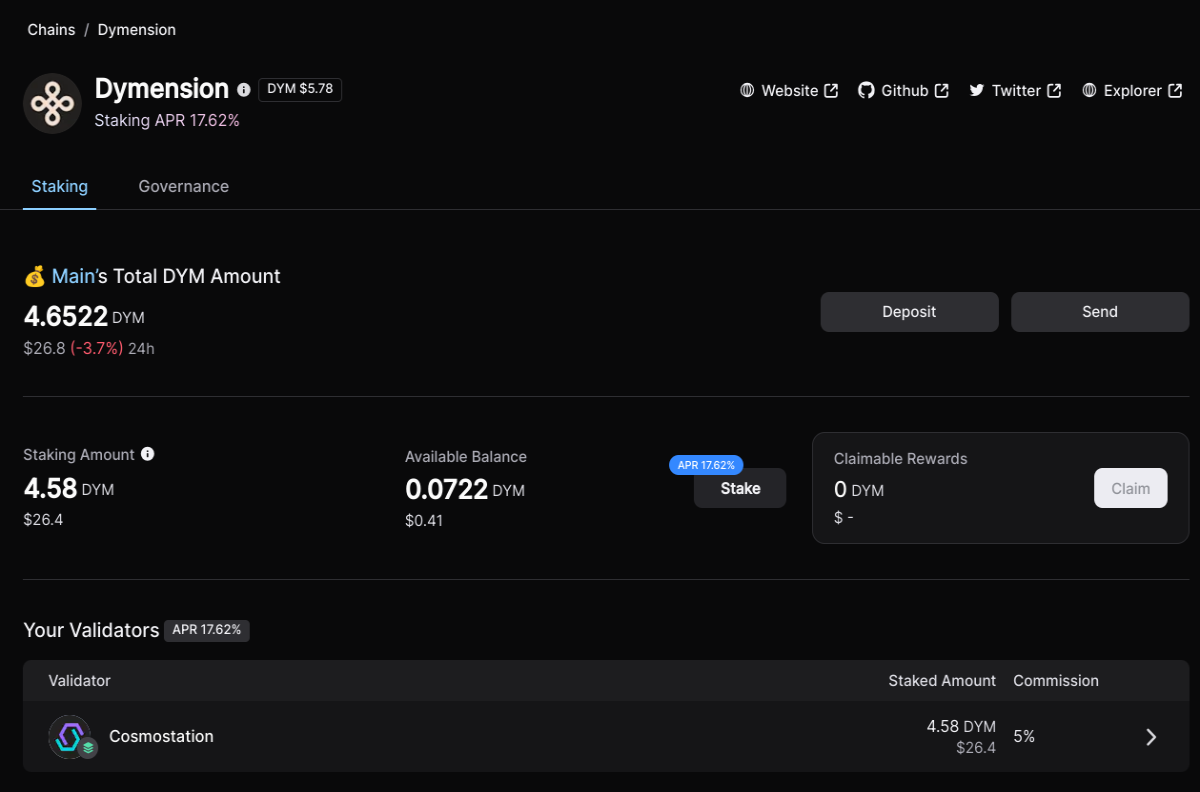Image resolution: width=1200 pixels, height=792 pixels.
Task: Click the Dymension breadcrumb
Action: coord(137,30)
